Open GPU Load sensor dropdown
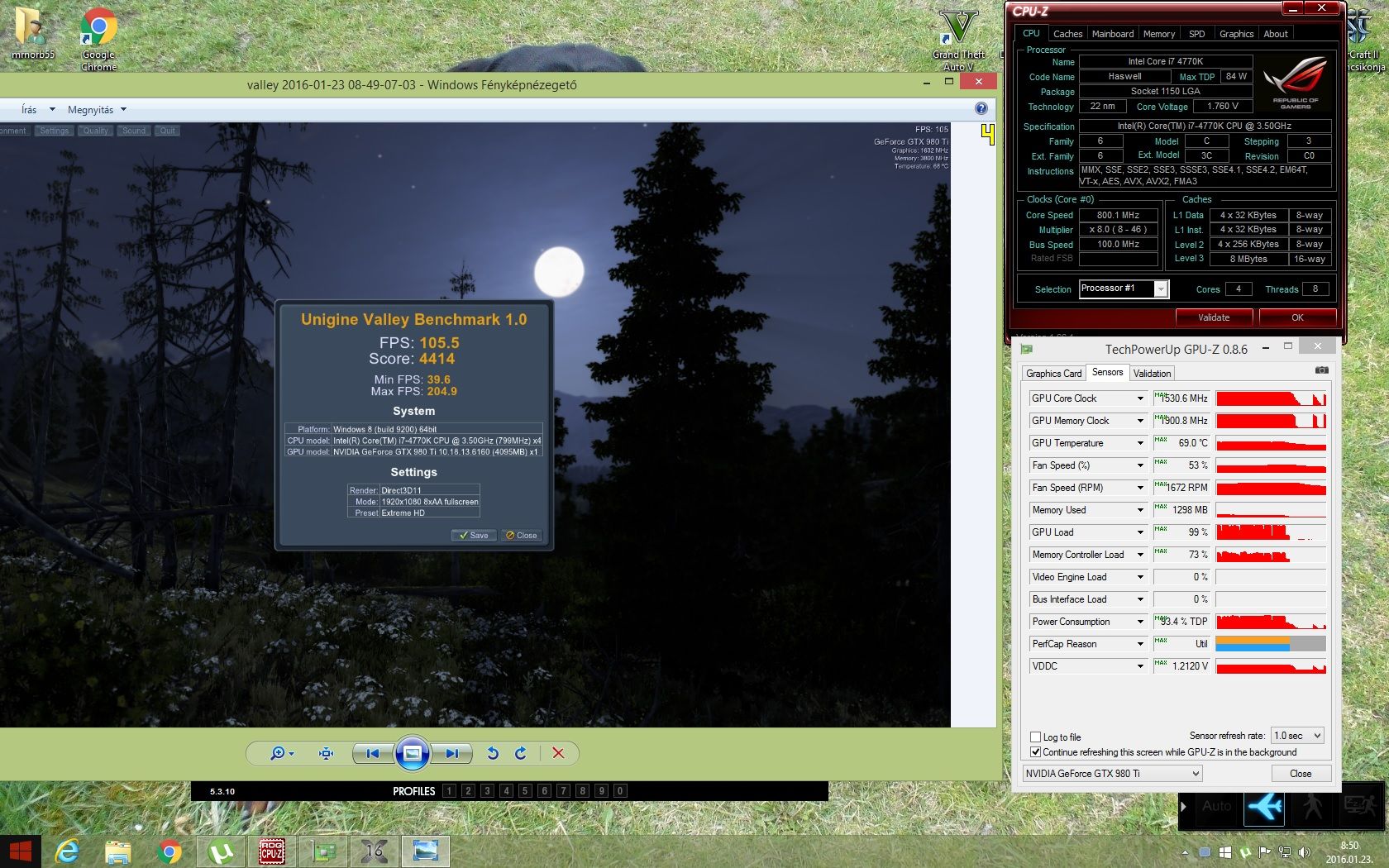Viewport: 1389px width, 868px height. 1140,532
